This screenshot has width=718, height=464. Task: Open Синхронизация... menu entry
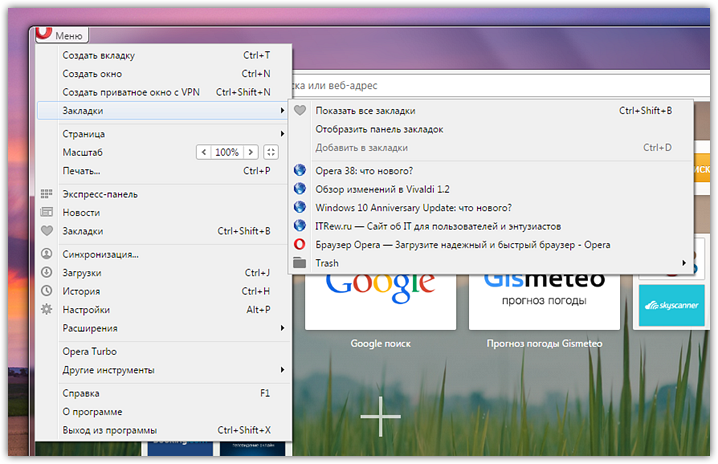[163, 254]
